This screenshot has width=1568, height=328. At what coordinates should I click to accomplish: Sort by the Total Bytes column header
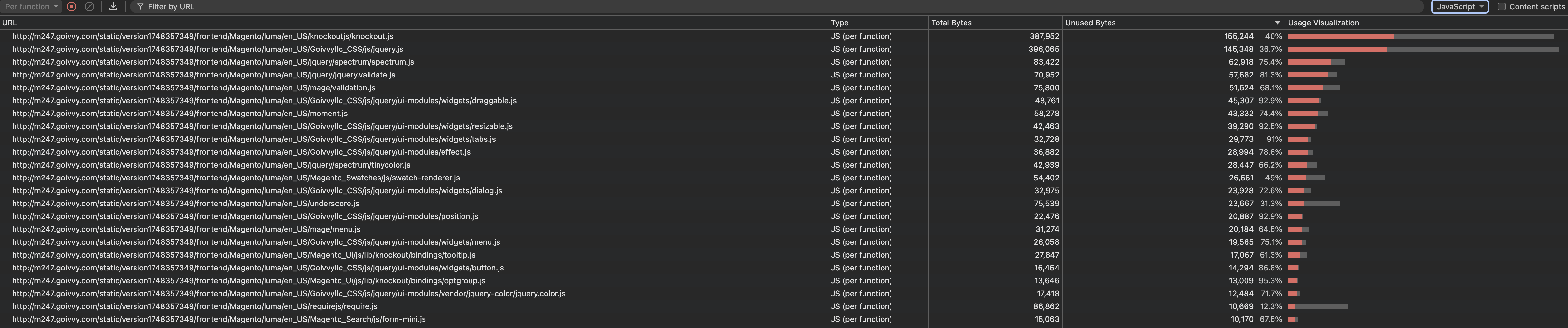(x=951, y=23)
